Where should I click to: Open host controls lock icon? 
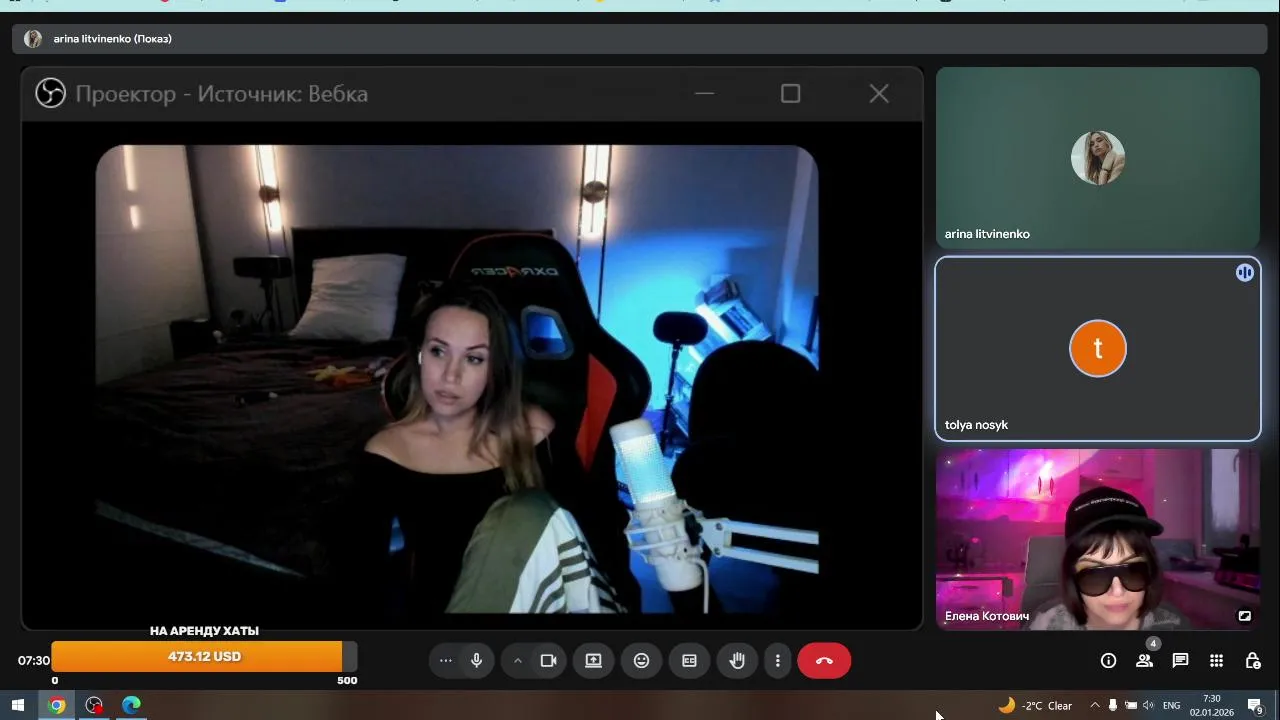pyautogui.click(x=1252, y=661)
